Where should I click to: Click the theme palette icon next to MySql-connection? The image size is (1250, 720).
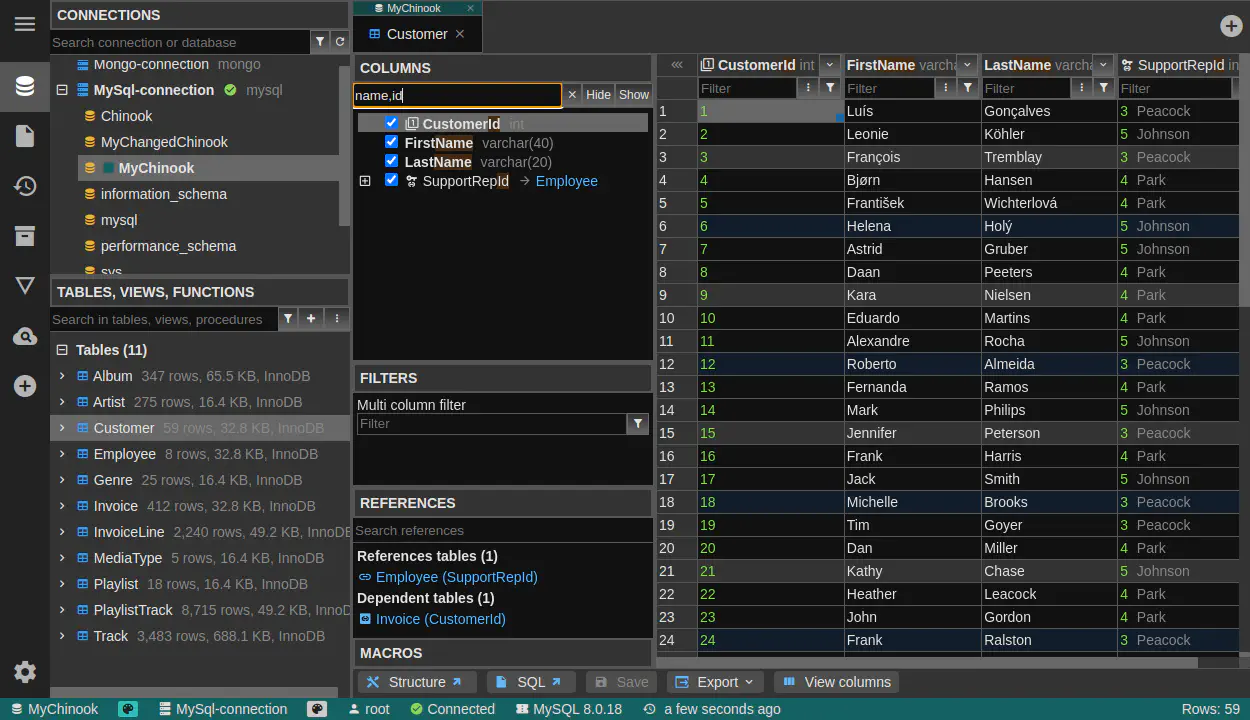coord(317,709)
